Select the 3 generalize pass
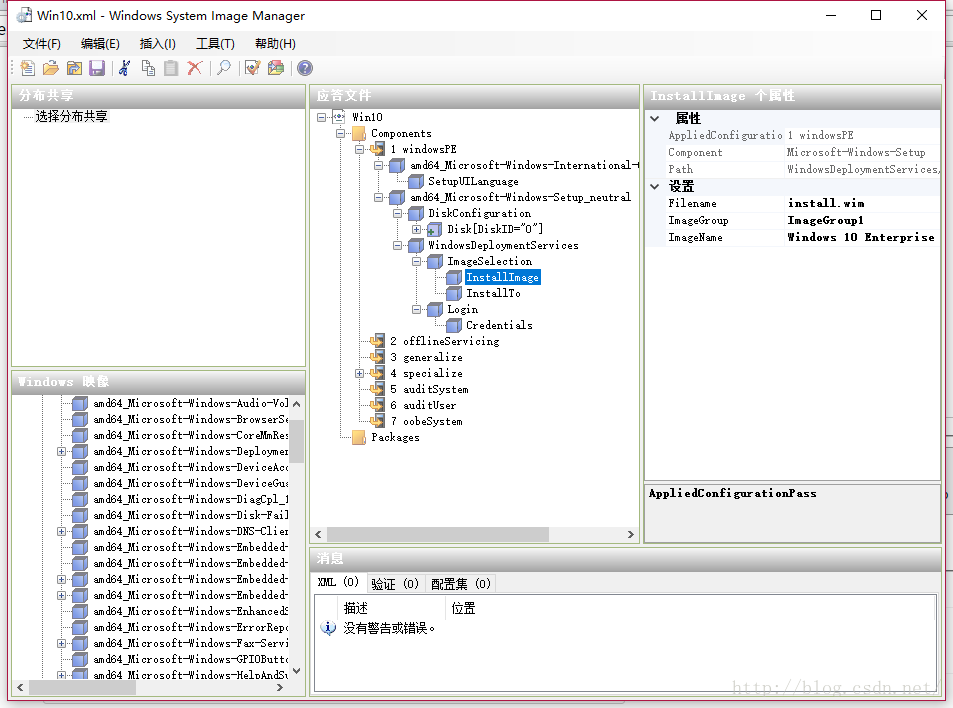 (x=426, y=357)
